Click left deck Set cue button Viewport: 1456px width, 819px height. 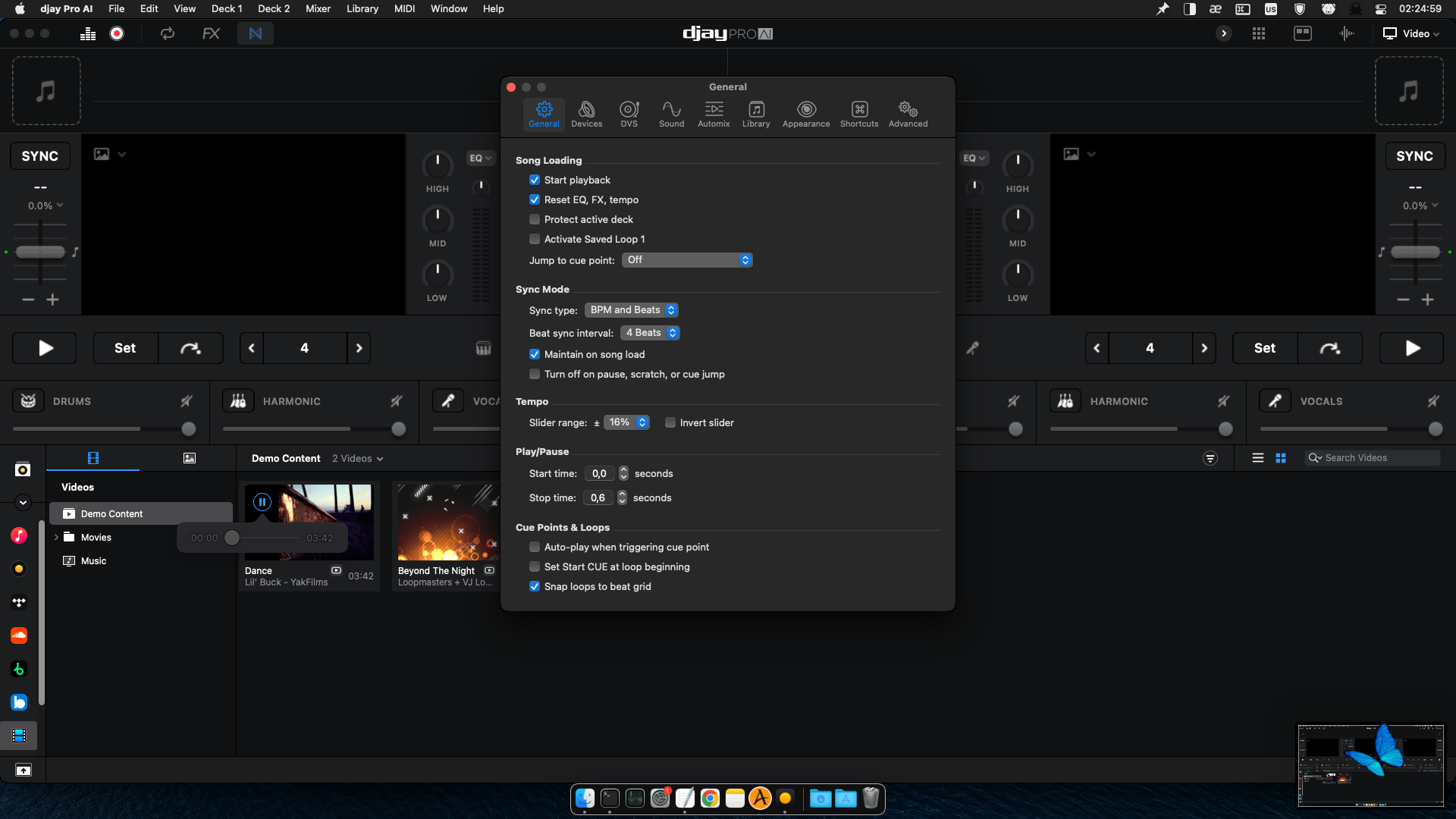coord(125,348)
